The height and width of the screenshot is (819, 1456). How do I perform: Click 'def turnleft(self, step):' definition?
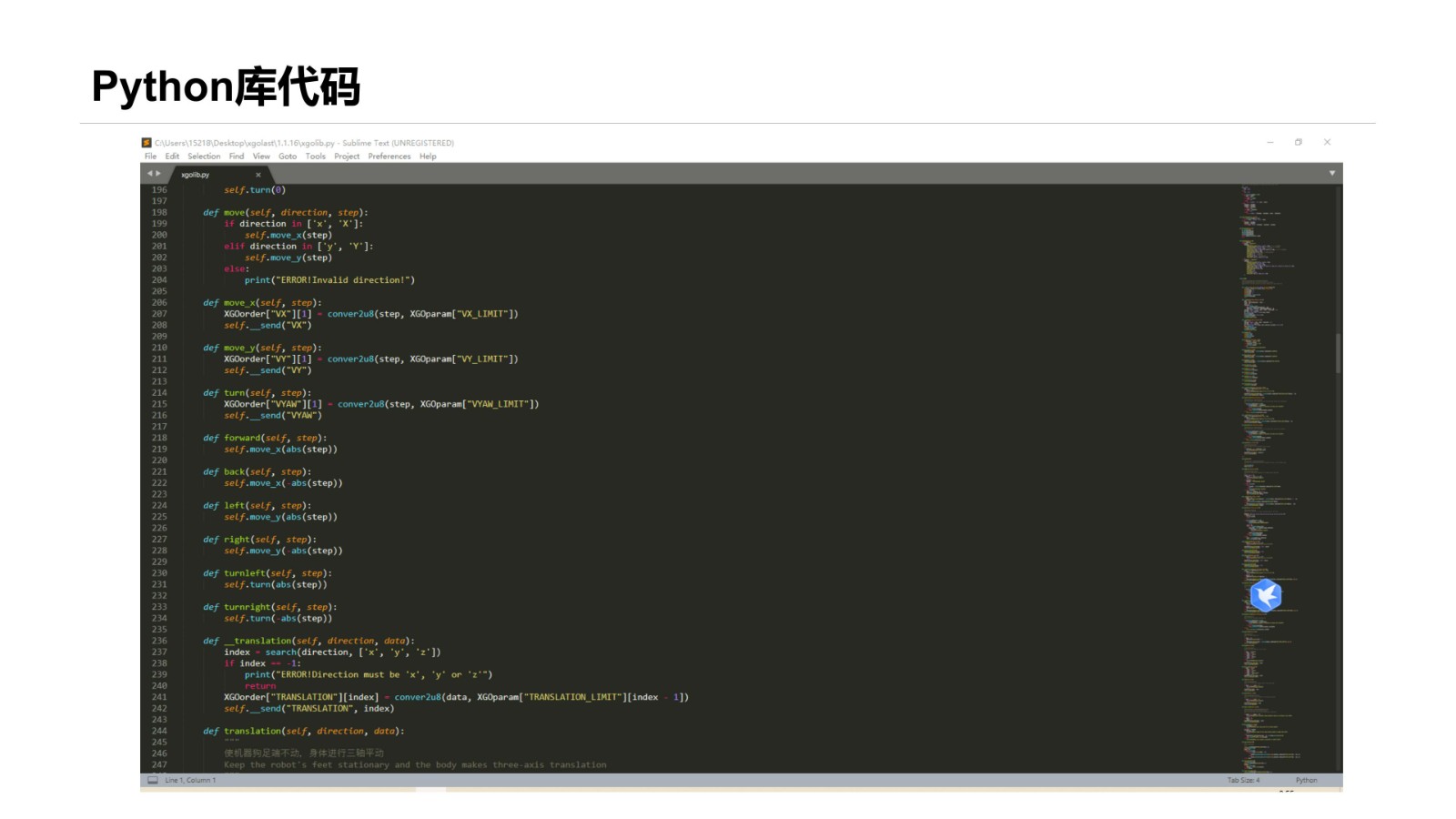[268, 573]
